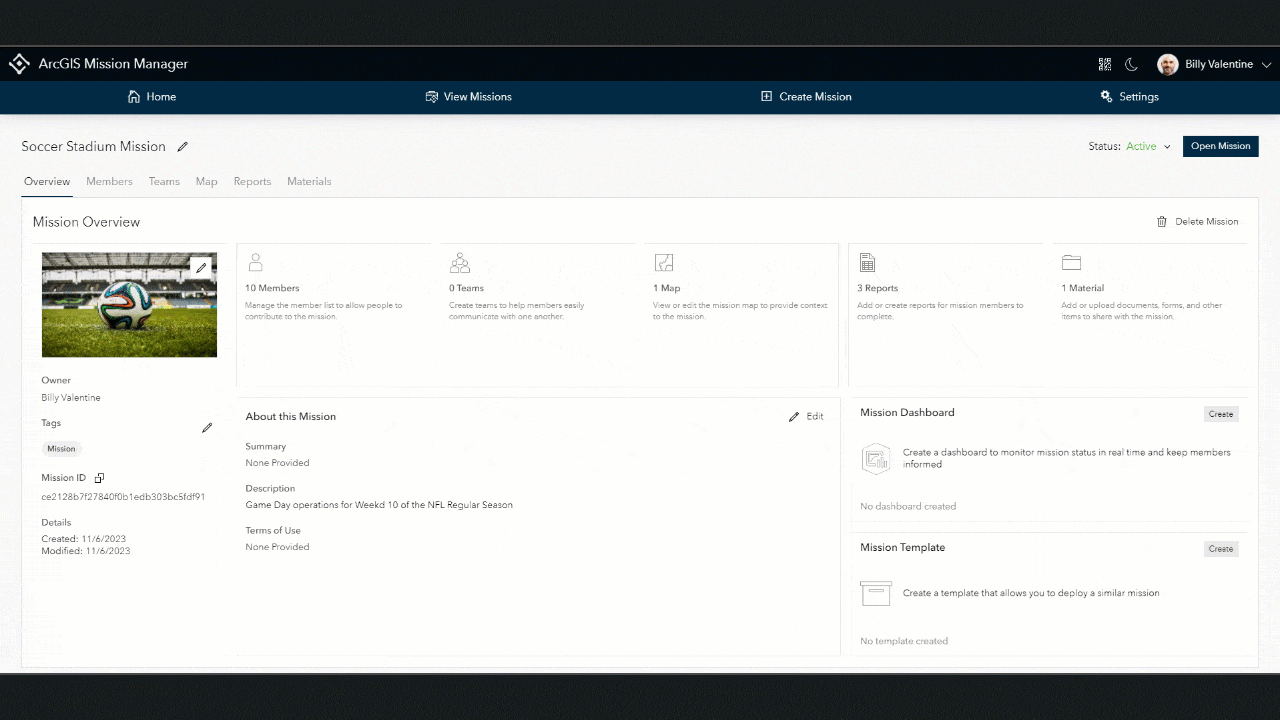Click the soccer ball mission thumbnail image

coord(129,305)
